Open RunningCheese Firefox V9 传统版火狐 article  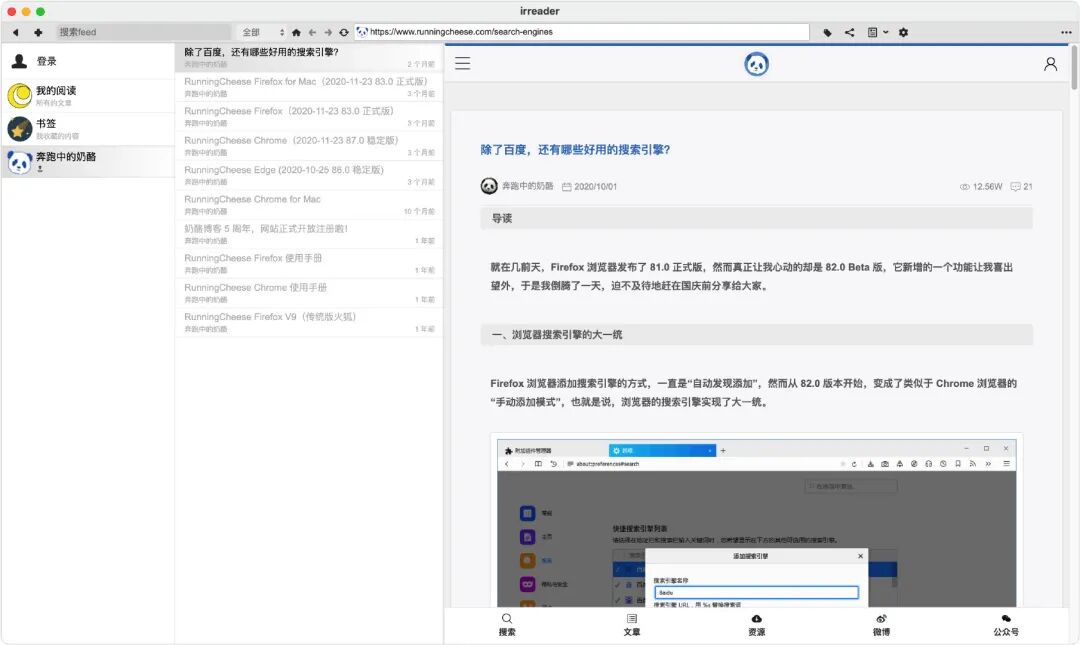click(x=309, y=322)
